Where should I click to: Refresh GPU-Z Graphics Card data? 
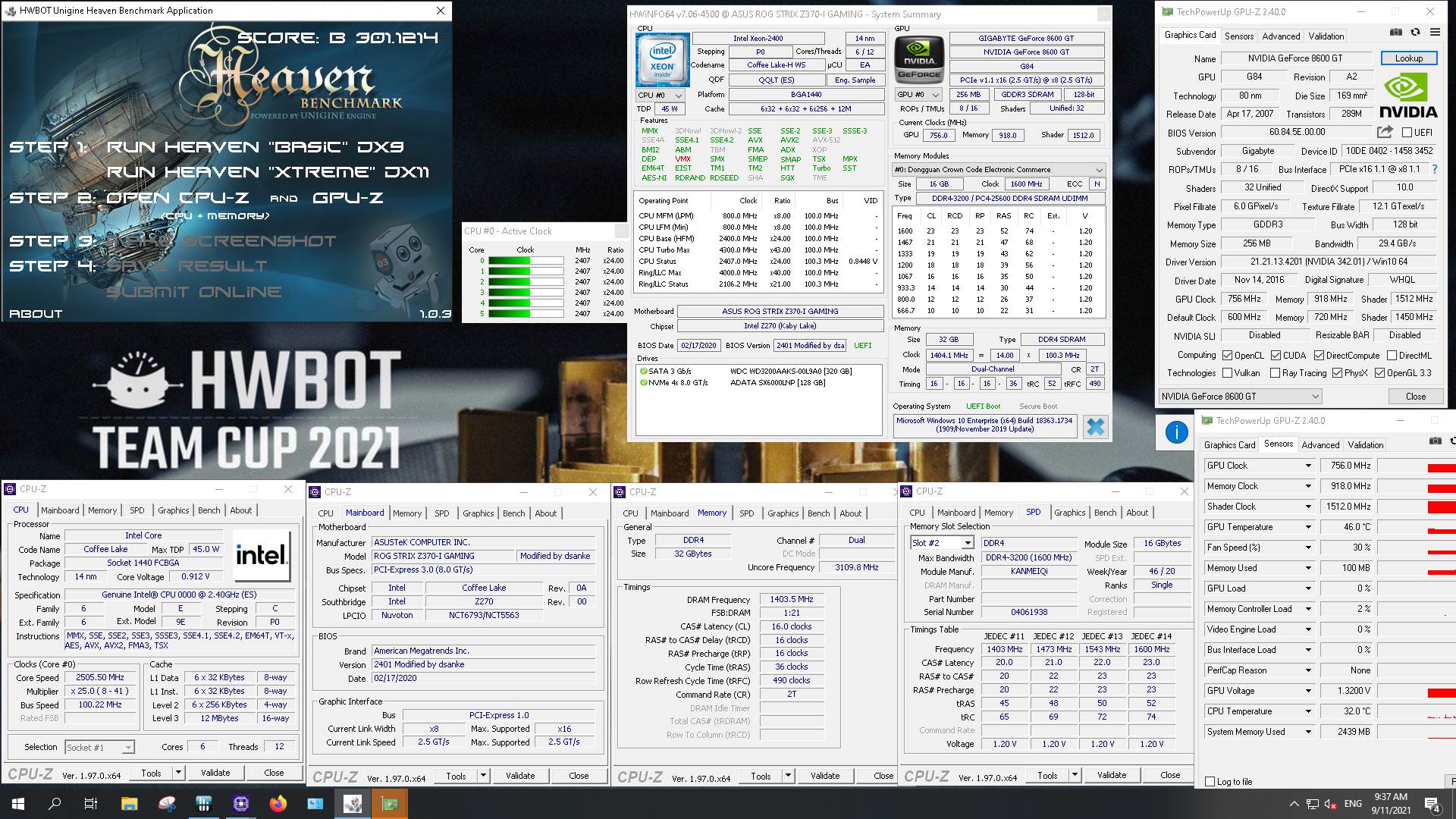coord(1415,33)
